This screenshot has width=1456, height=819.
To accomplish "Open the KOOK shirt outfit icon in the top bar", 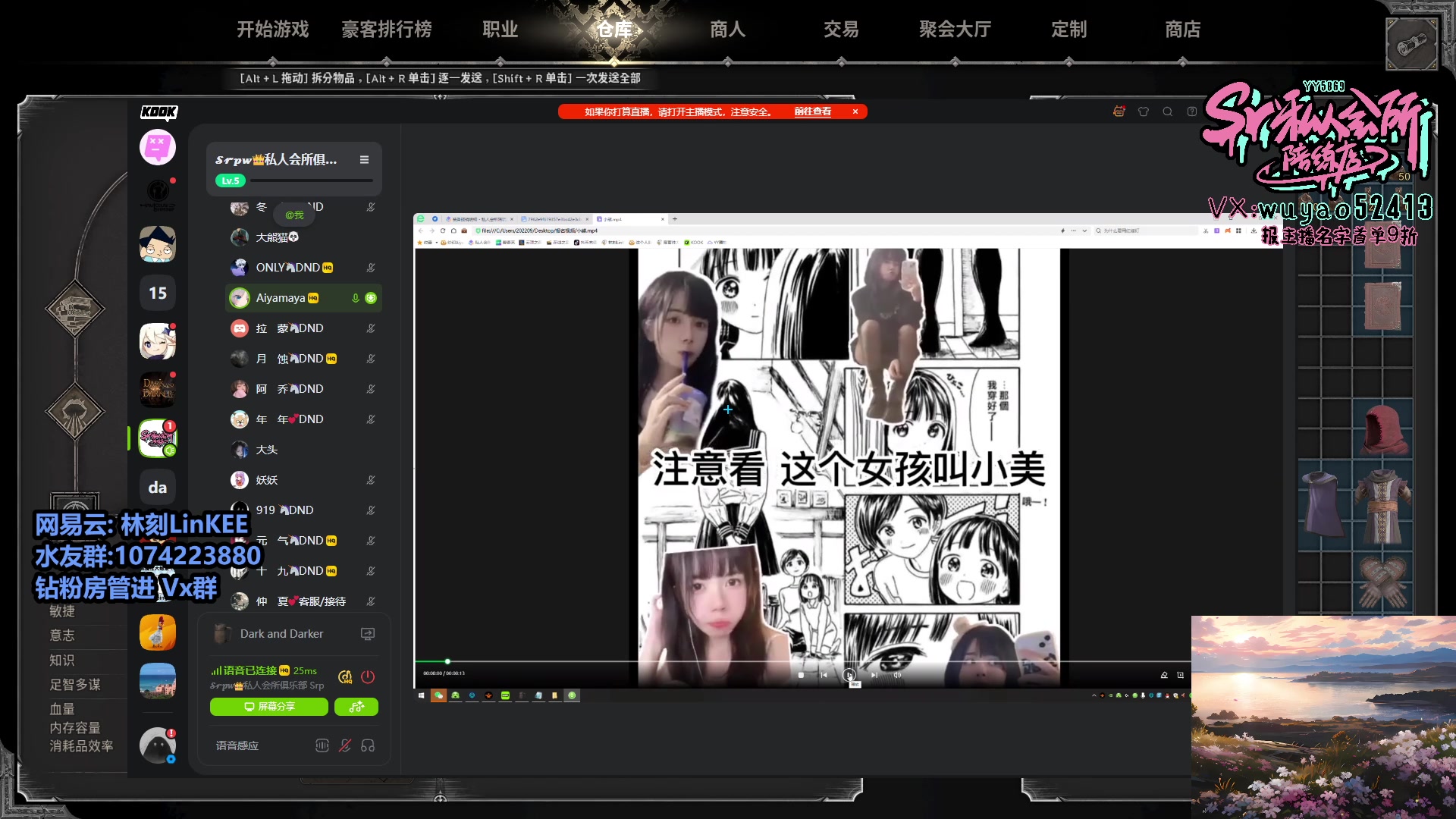I will pos(1144,111).
